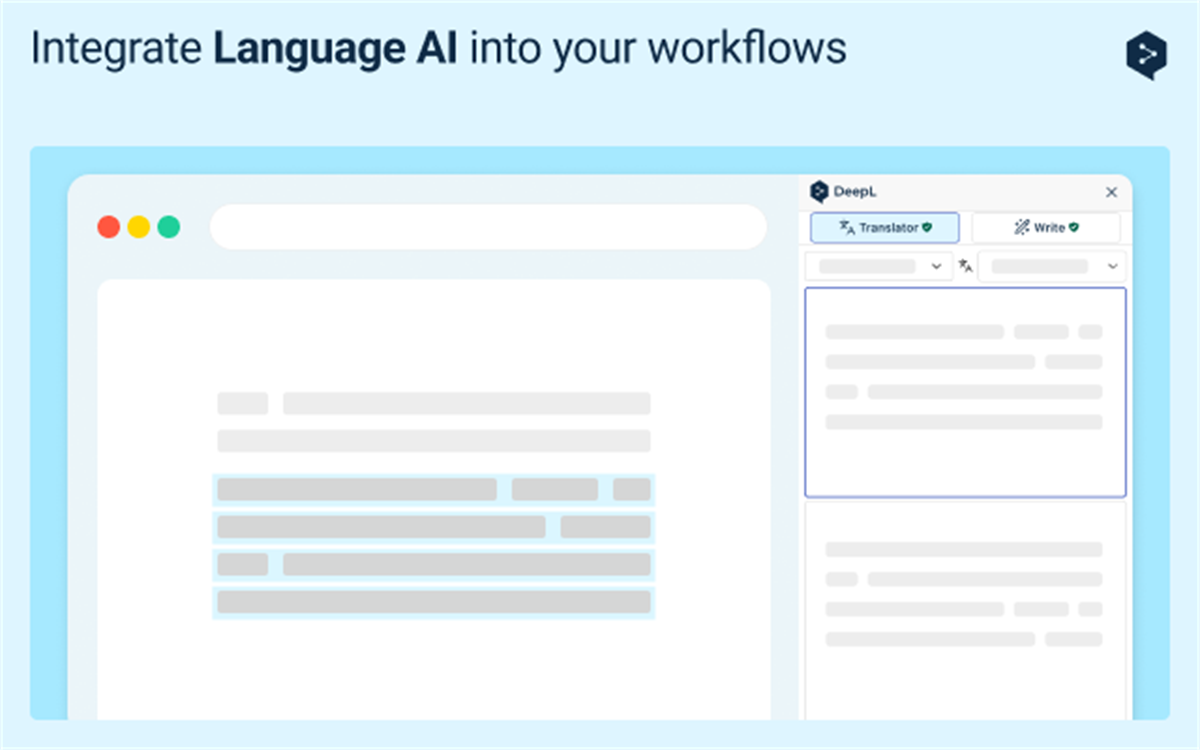Switch the active mode to Write
Viewport: 1200px width, 750px height.
1046,227
